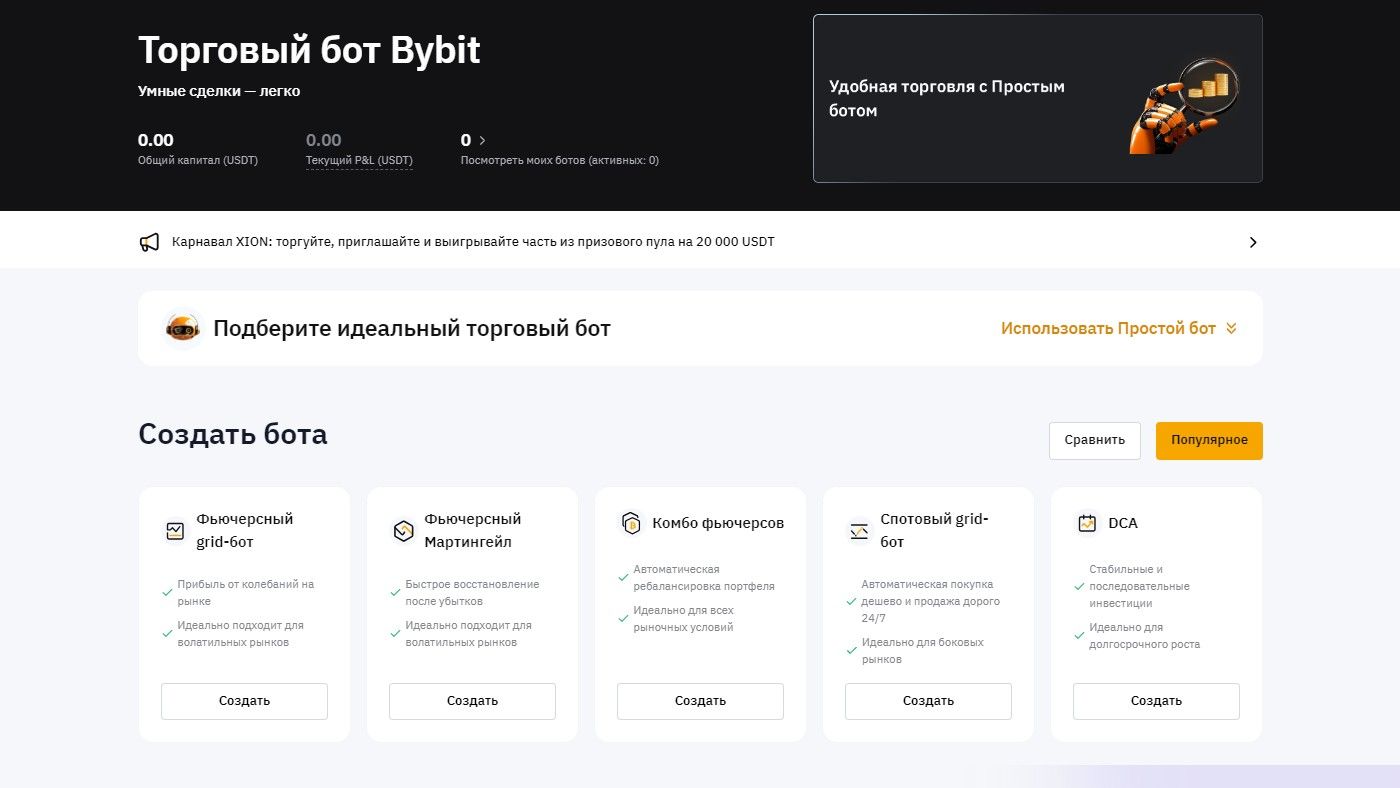This screenshot has height=788, width=1400.
Task: Click the Спотовый grid-бот title
Action: pos(934,531)
